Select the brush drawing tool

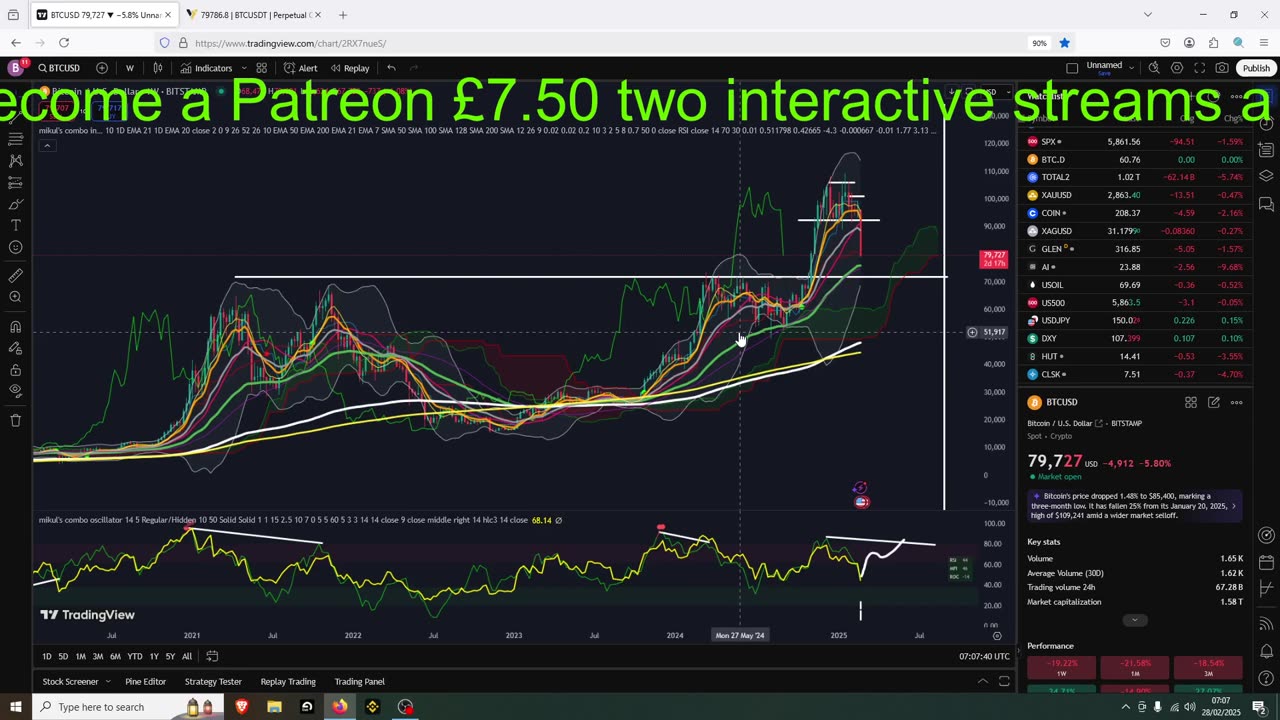(15, 204)
